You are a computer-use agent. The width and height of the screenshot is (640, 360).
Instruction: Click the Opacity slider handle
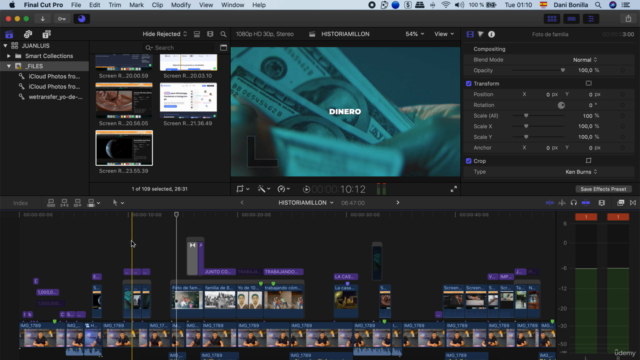pyautogui.click(x=563, y=70)
